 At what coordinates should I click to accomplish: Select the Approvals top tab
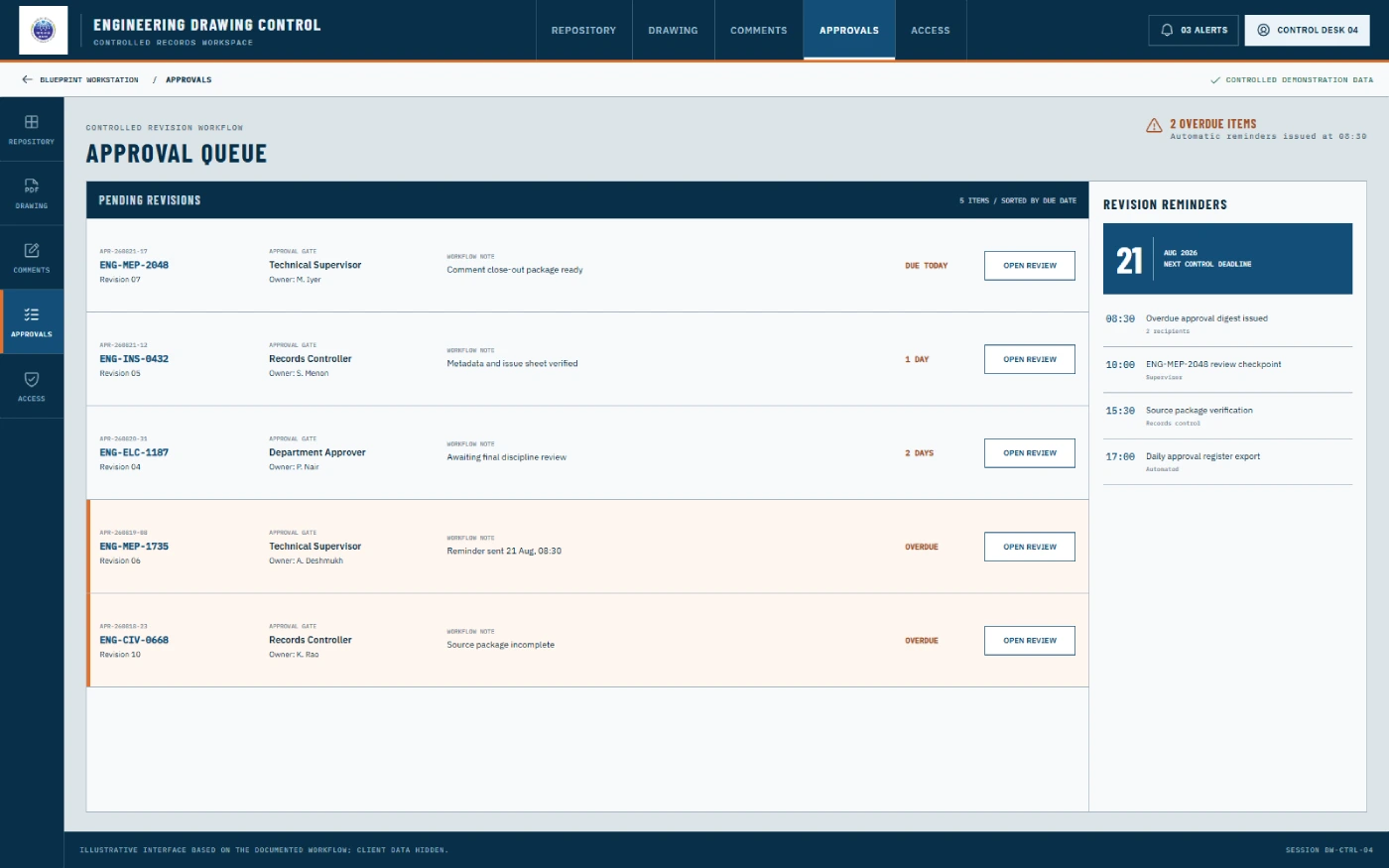849,31
